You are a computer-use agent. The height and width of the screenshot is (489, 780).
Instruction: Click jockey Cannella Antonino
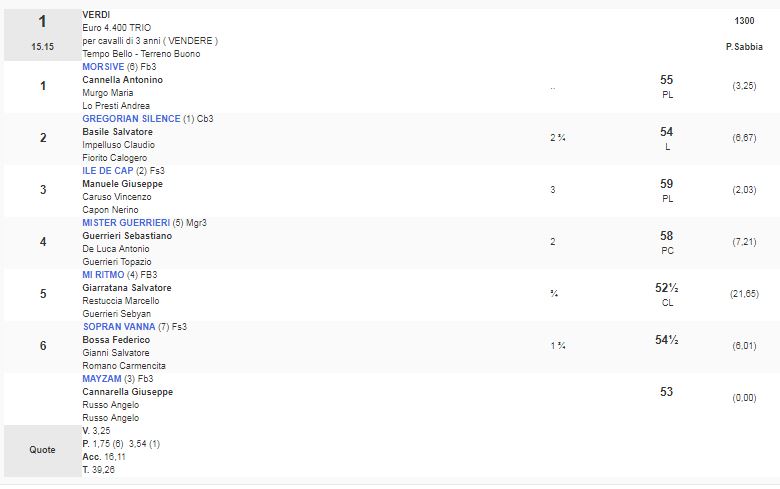[122, 79]
